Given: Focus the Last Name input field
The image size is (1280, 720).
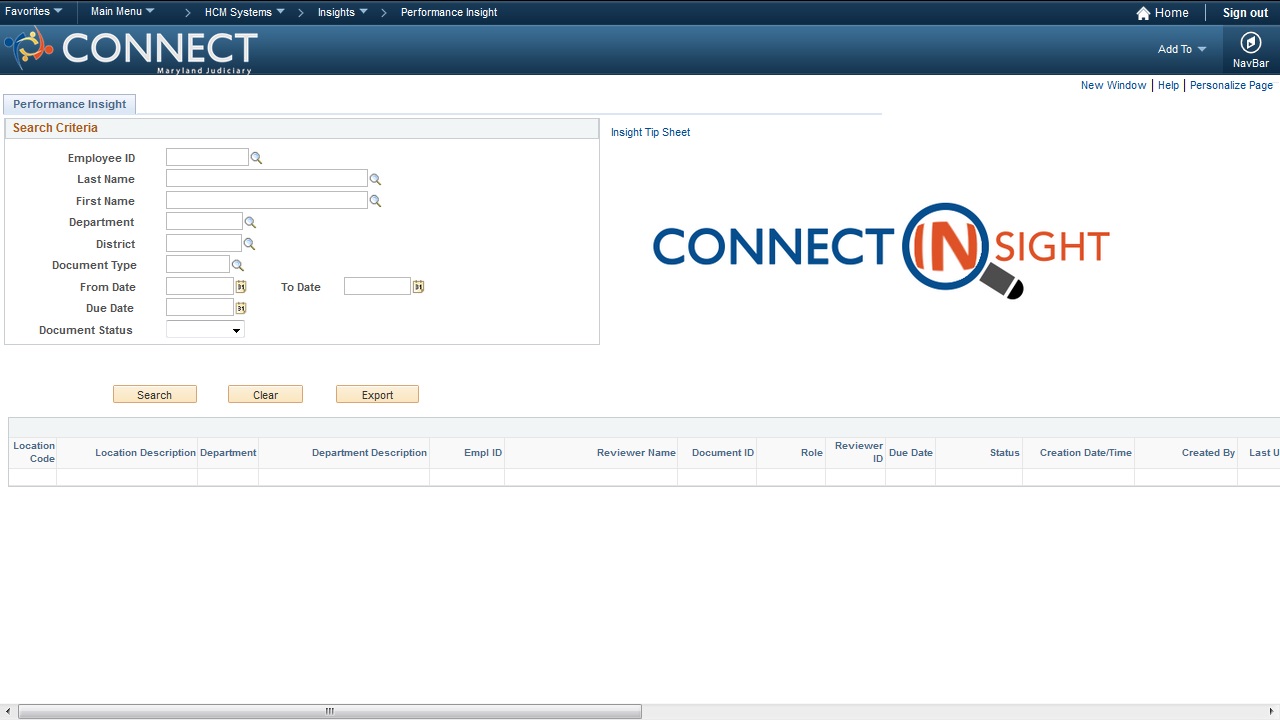Looking at the screenshot, I should click(x=267, y=178).
